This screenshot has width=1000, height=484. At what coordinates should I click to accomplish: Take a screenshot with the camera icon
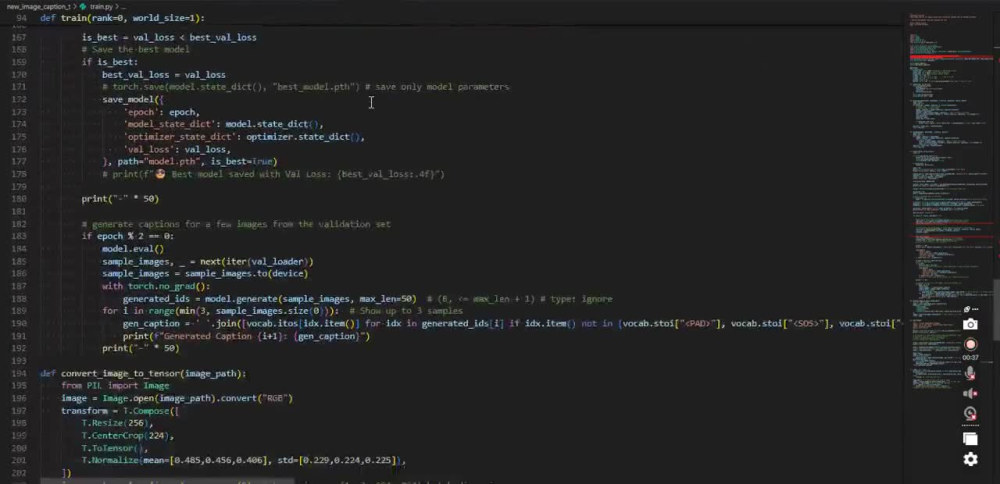coord(970,324)
